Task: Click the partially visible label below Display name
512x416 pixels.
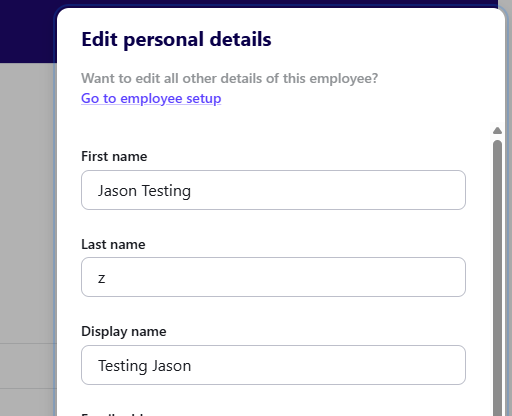Action: point(113,414)
